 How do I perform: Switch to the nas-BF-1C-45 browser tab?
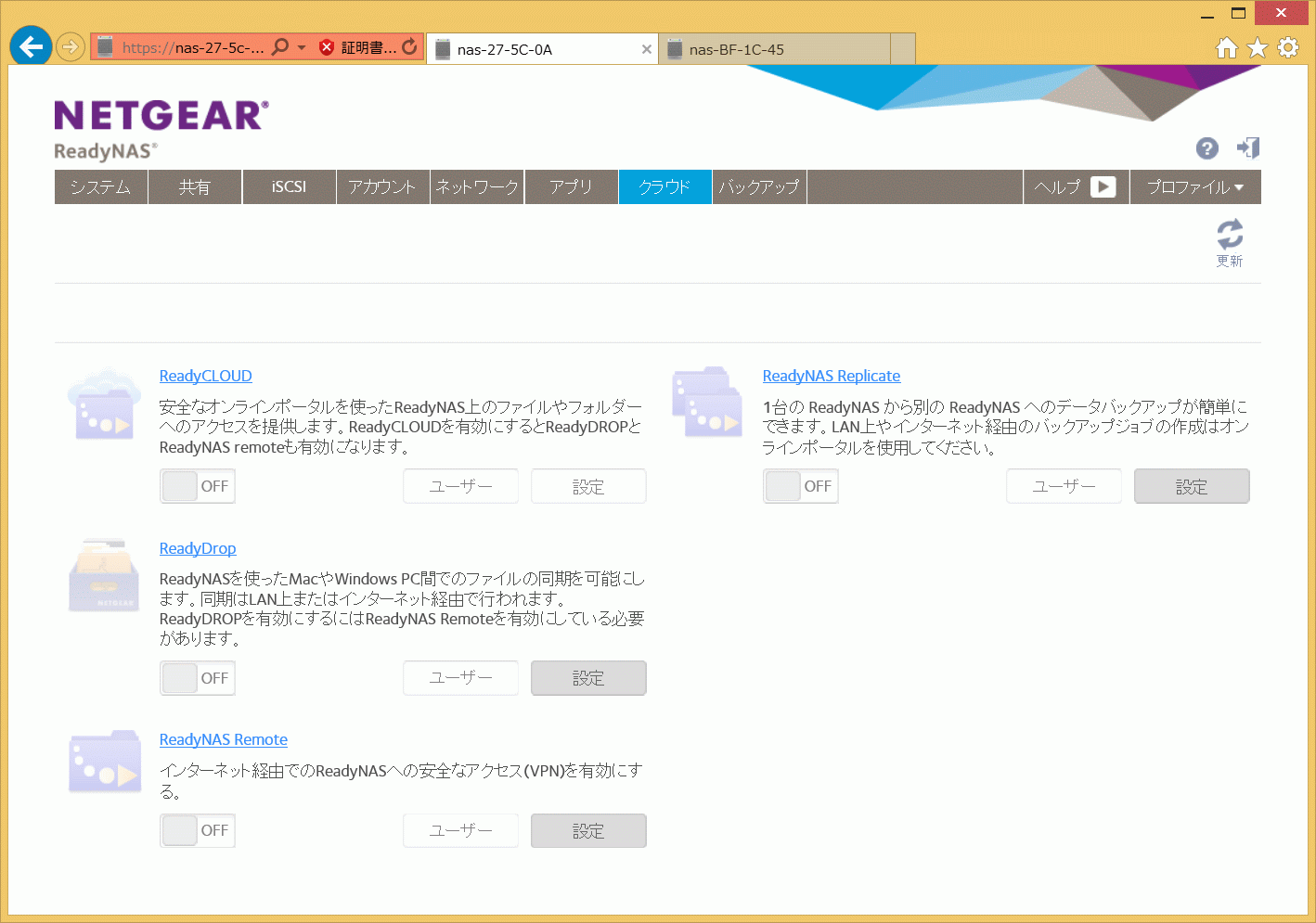773,49
